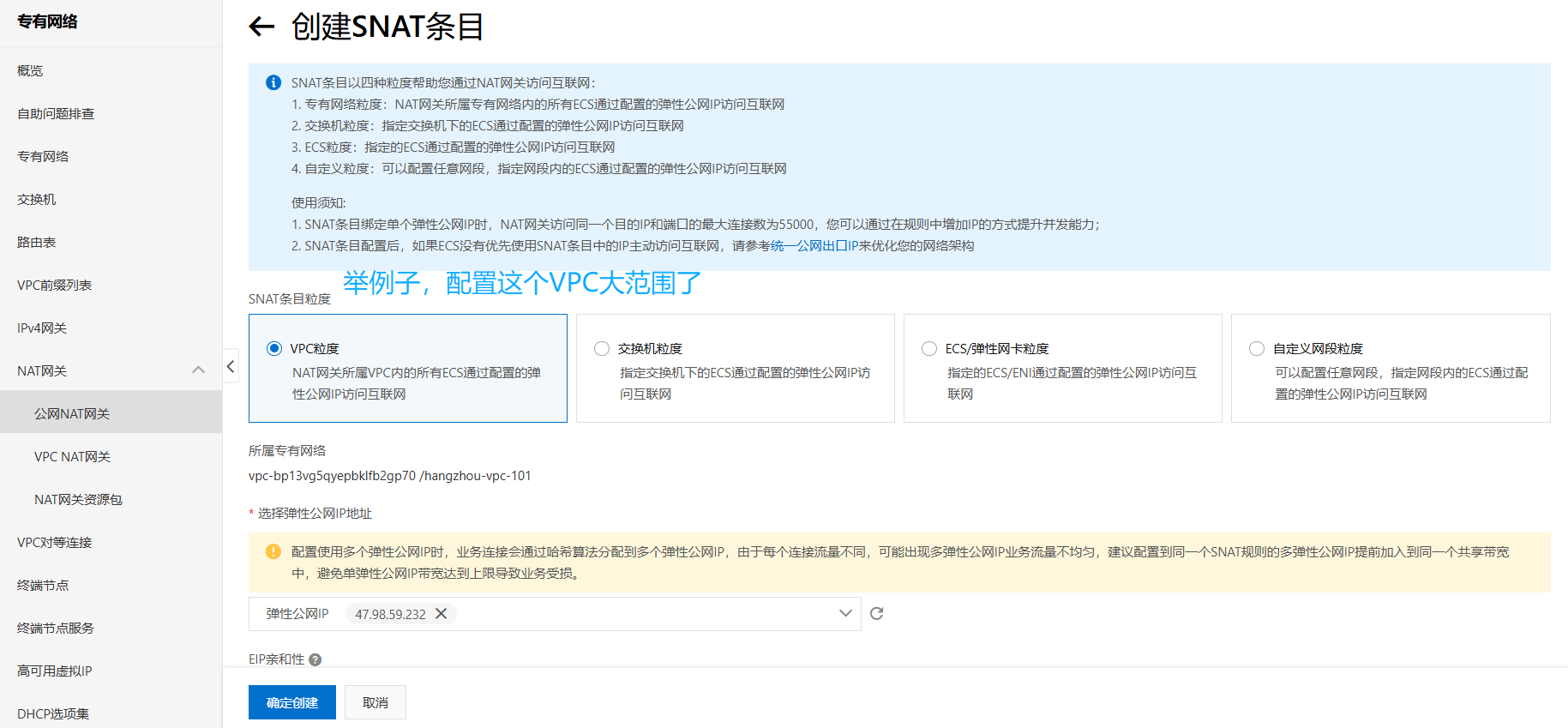Choose the 自定义网段粒度 radio option

(1257, 348)
